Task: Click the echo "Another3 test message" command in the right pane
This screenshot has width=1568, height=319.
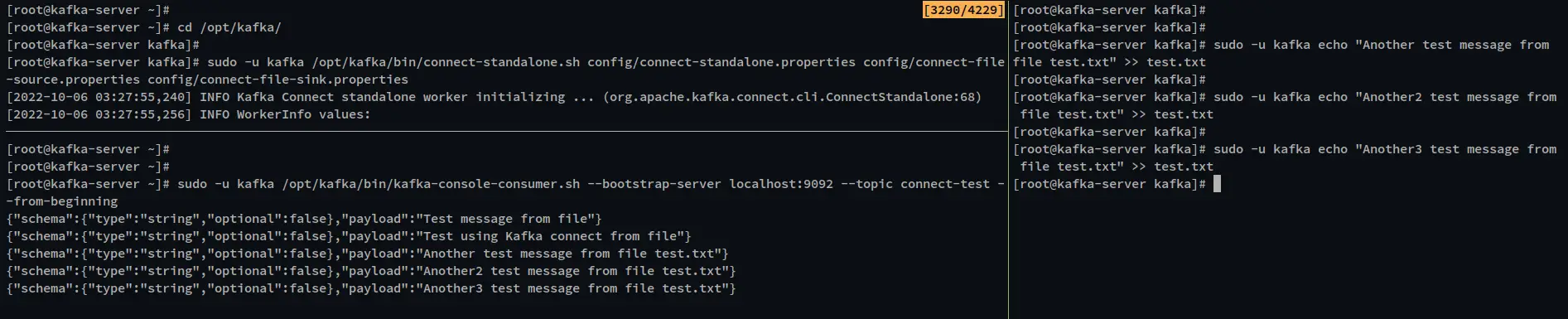Action: (1285, 157)
